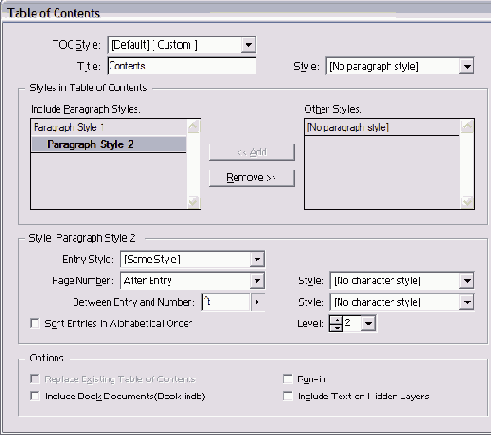Click the Between Entry and Number field

pos(226,302)
